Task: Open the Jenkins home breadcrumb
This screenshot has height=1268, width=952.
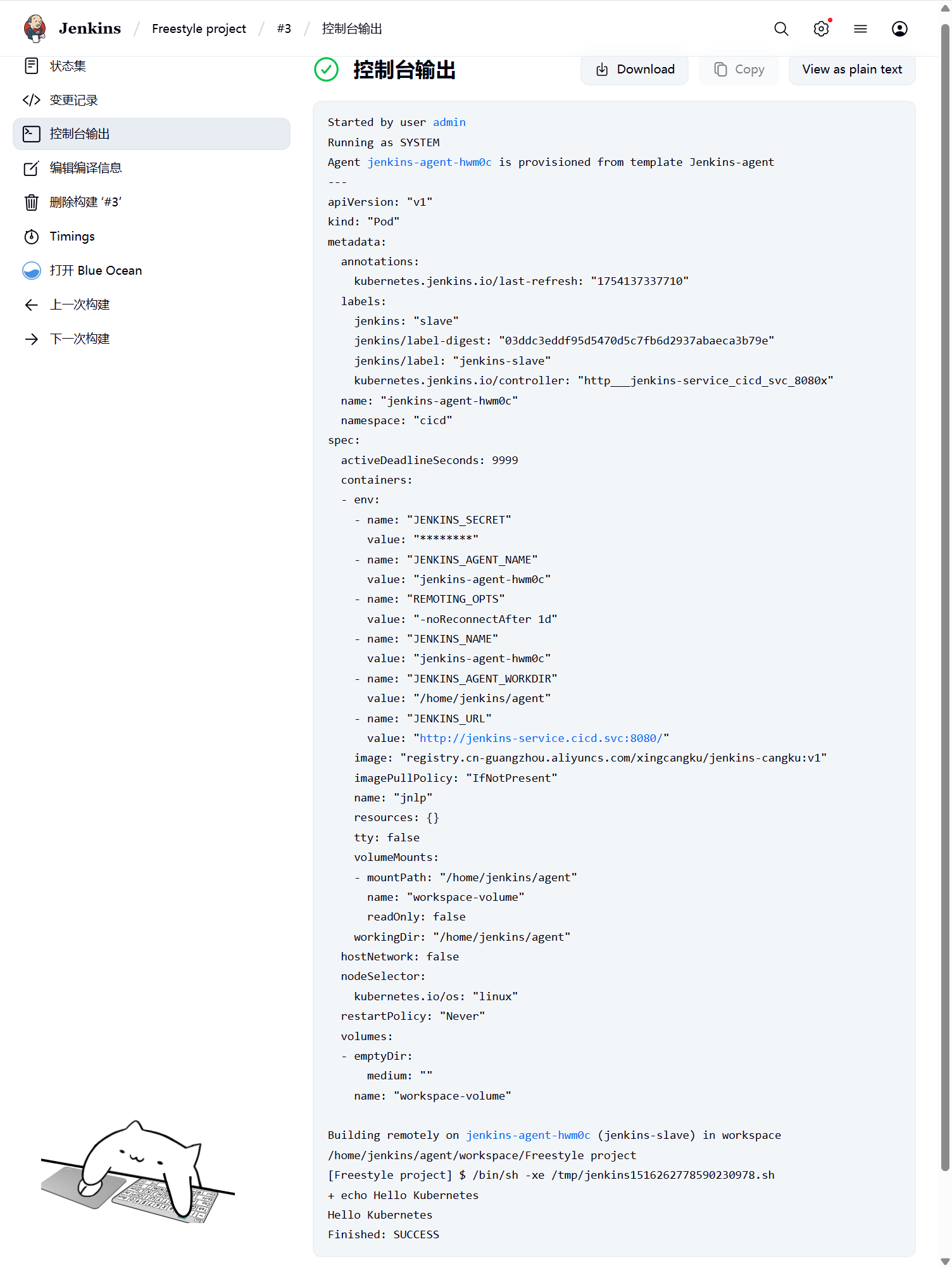Action: click(90, 28)
